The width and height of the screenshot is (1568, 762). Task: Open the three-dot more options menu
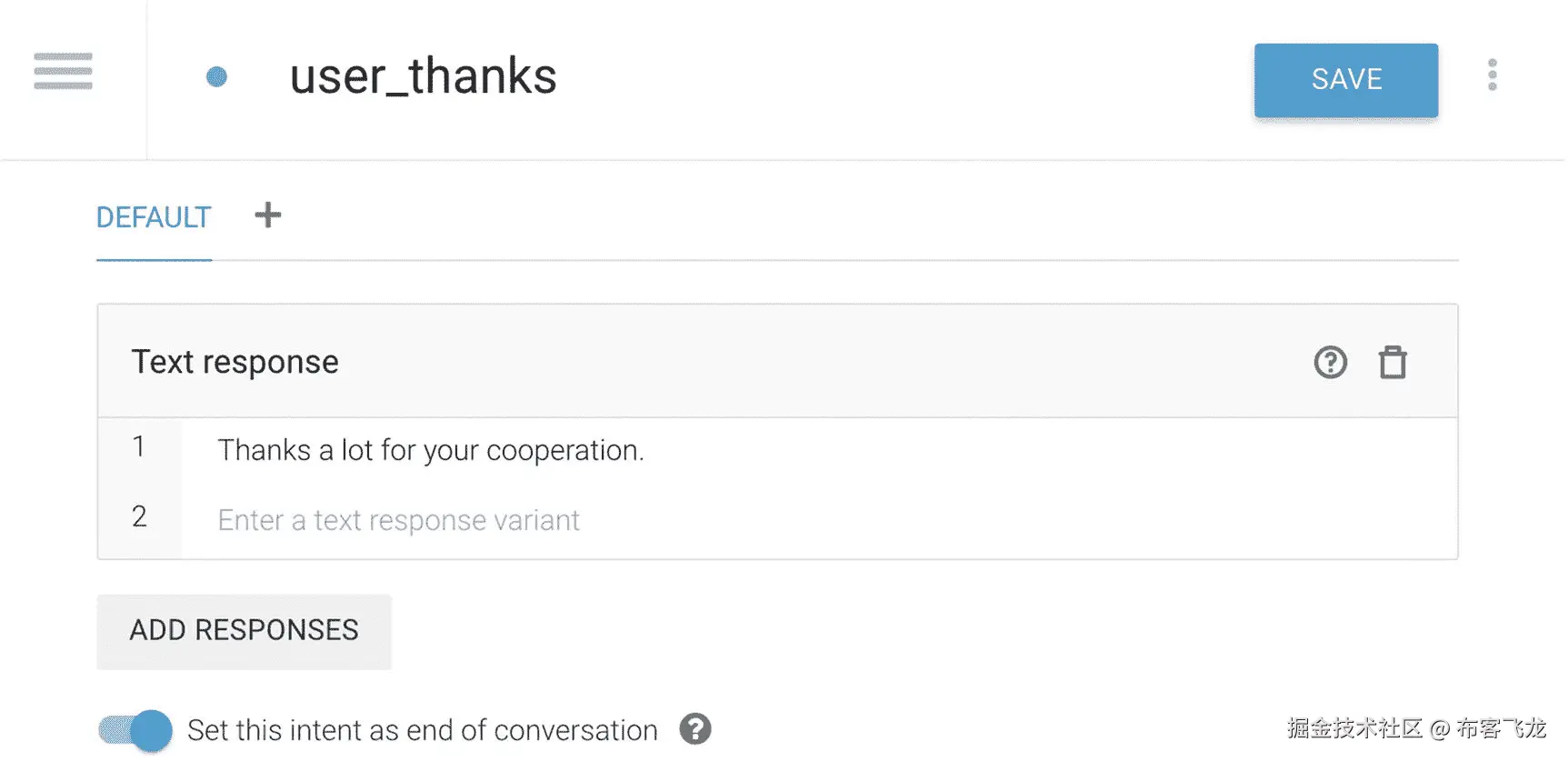click(x=1492, y=75)
